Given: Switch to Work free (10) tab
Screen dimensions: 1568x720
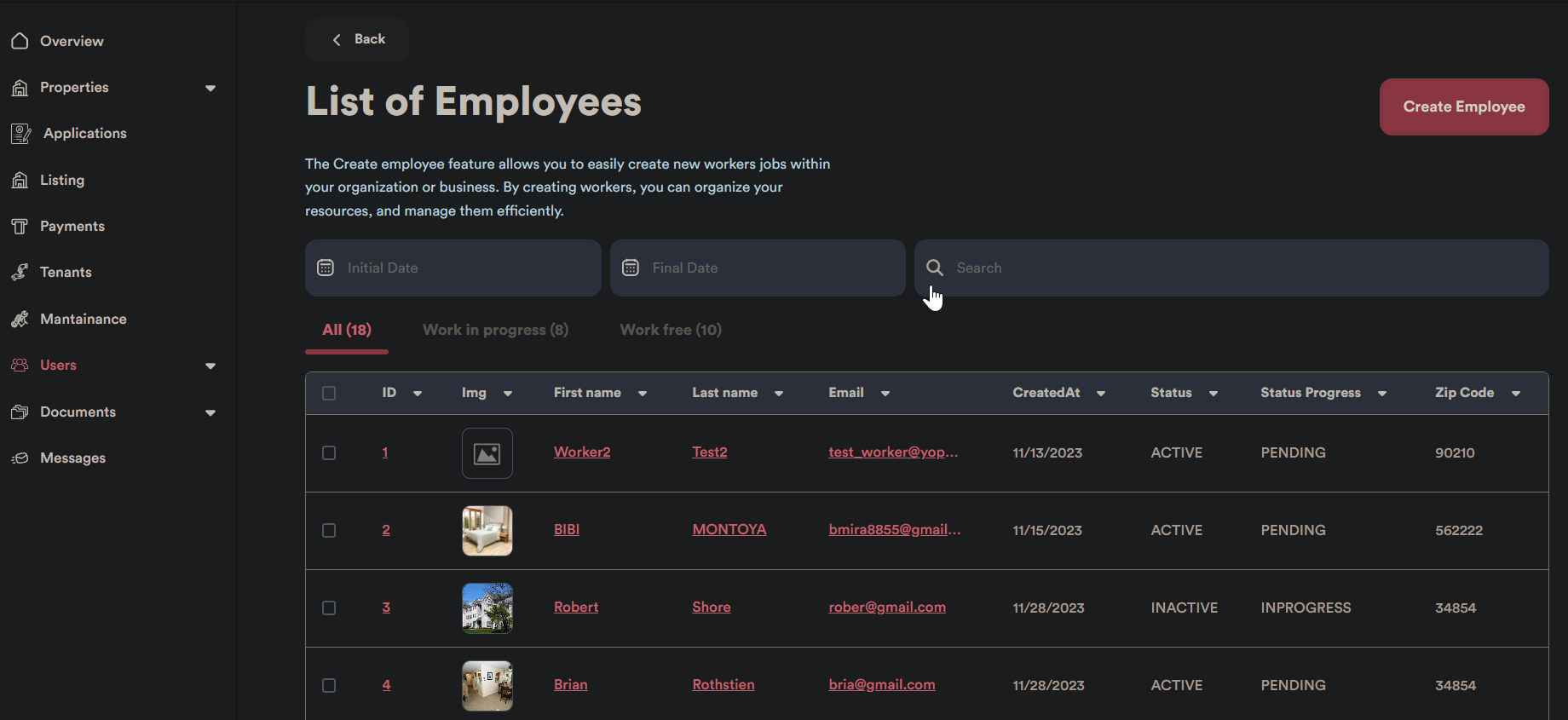Looking at the screenshot, I should (x=671, y=330).
